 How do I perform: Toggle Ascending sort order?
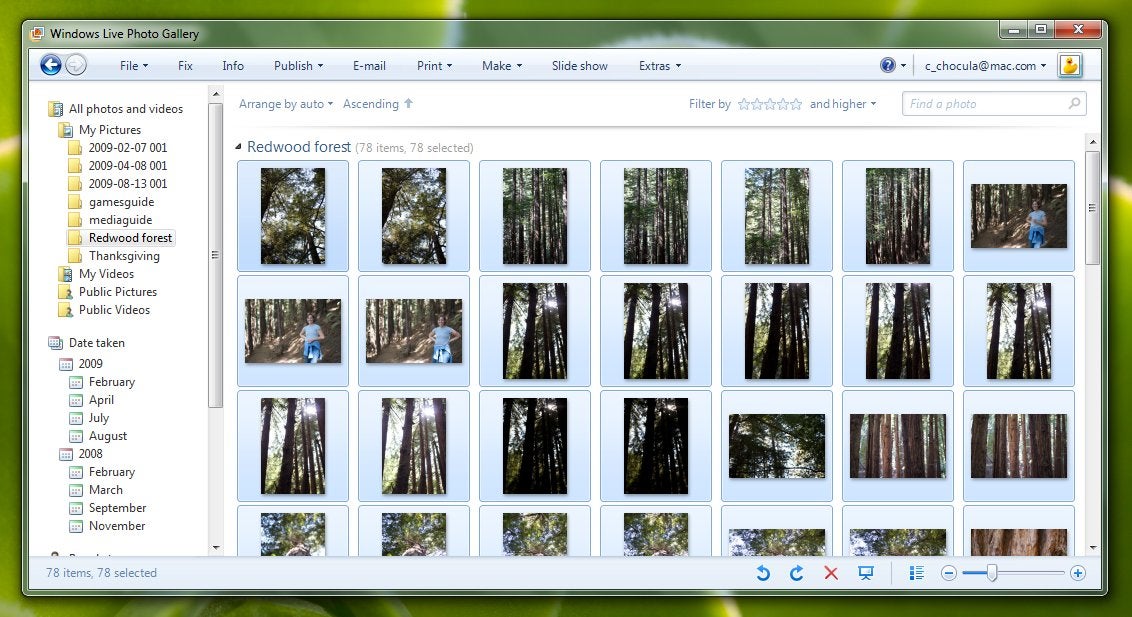coord(378,104)
